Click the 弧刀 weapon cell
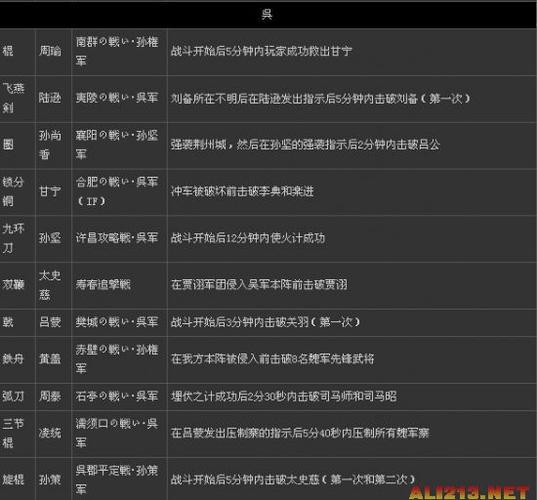This screenshot has height=500, width=537. pyautogui.click(x=17, y=397)
